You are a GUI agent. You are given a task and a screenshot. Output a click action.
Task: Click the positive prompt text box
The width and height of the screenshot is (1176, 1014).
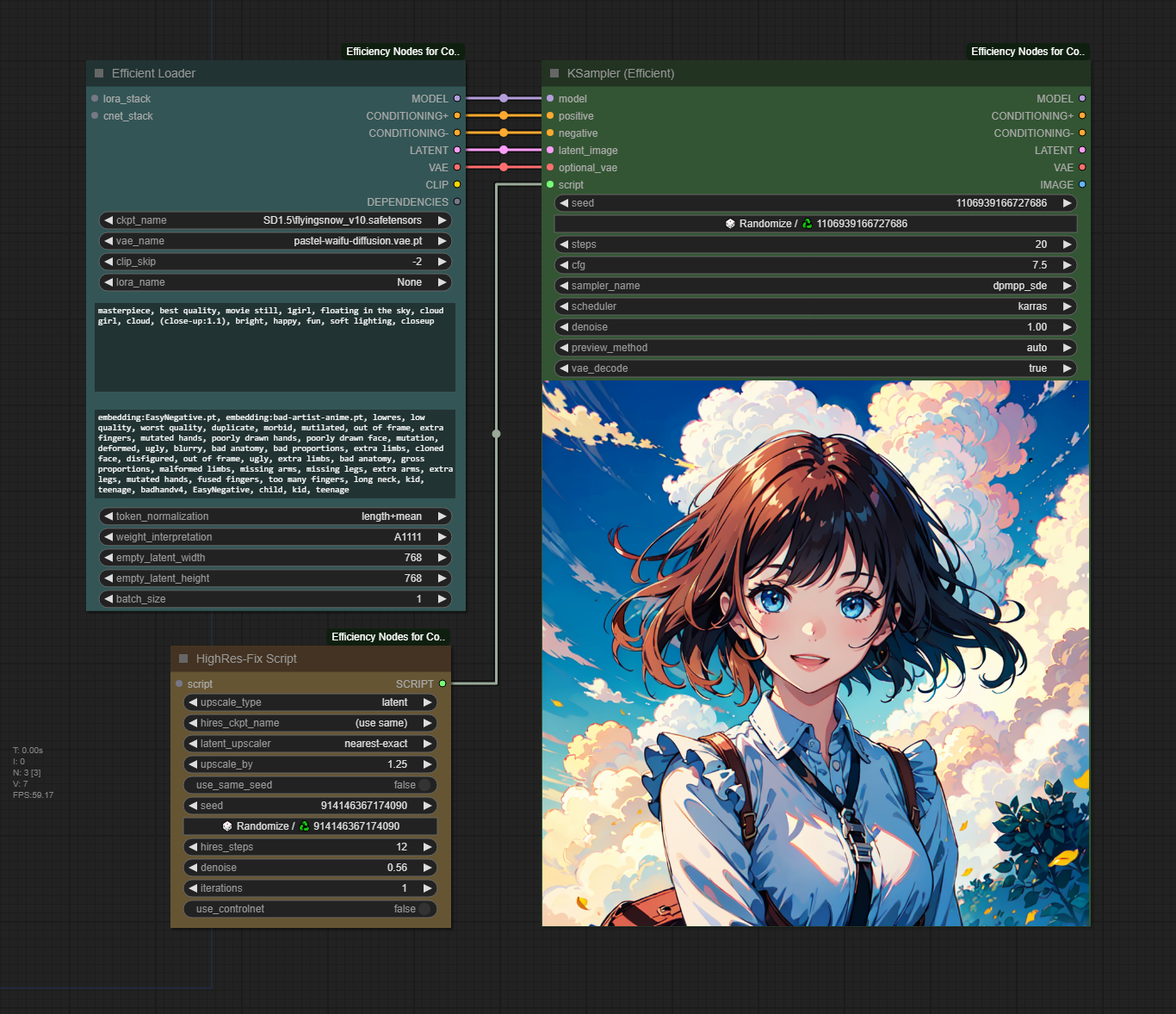tap(275, 347)
